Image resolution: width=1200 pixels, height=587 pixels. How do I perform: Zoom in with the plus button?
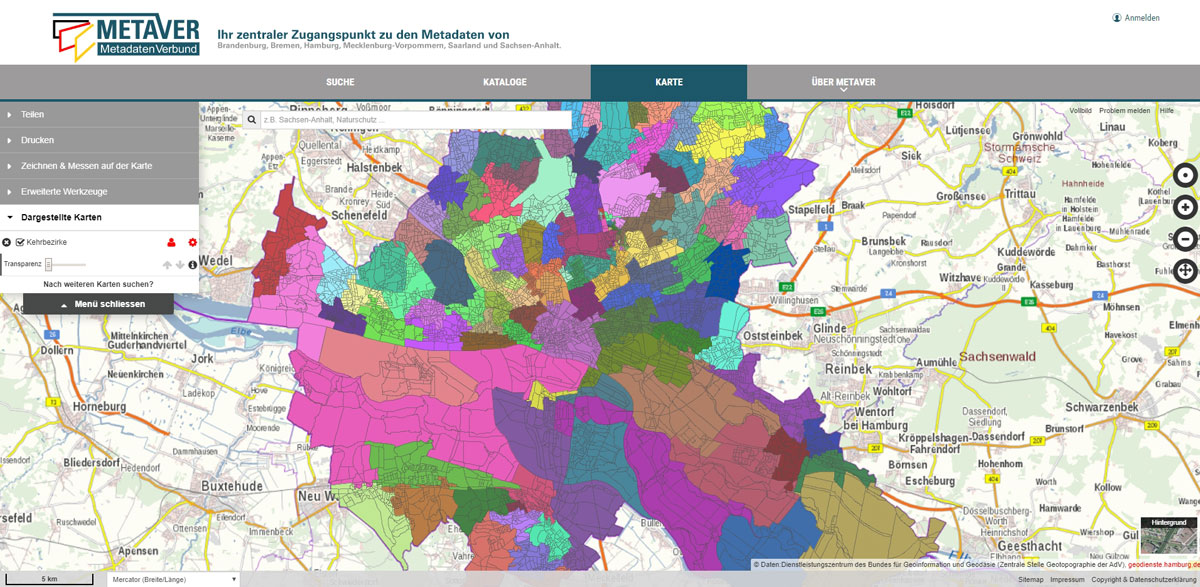click(1185, 207)
